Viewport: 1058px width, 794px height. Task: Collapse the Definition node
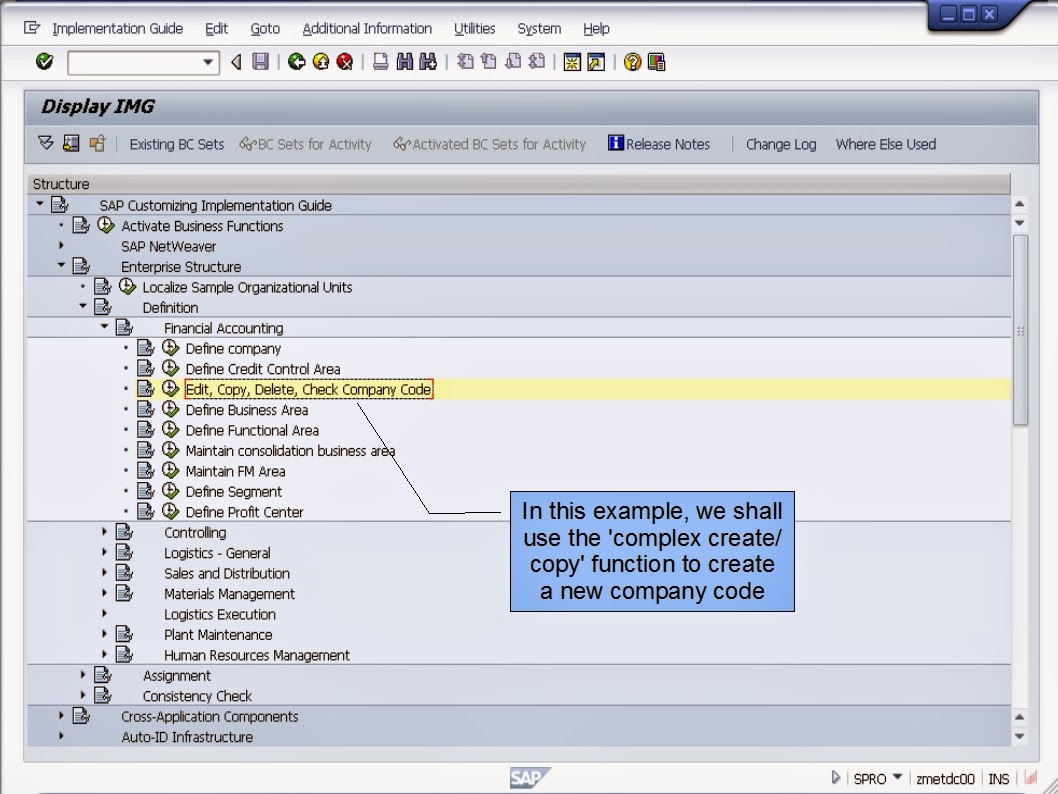point(83,306)
